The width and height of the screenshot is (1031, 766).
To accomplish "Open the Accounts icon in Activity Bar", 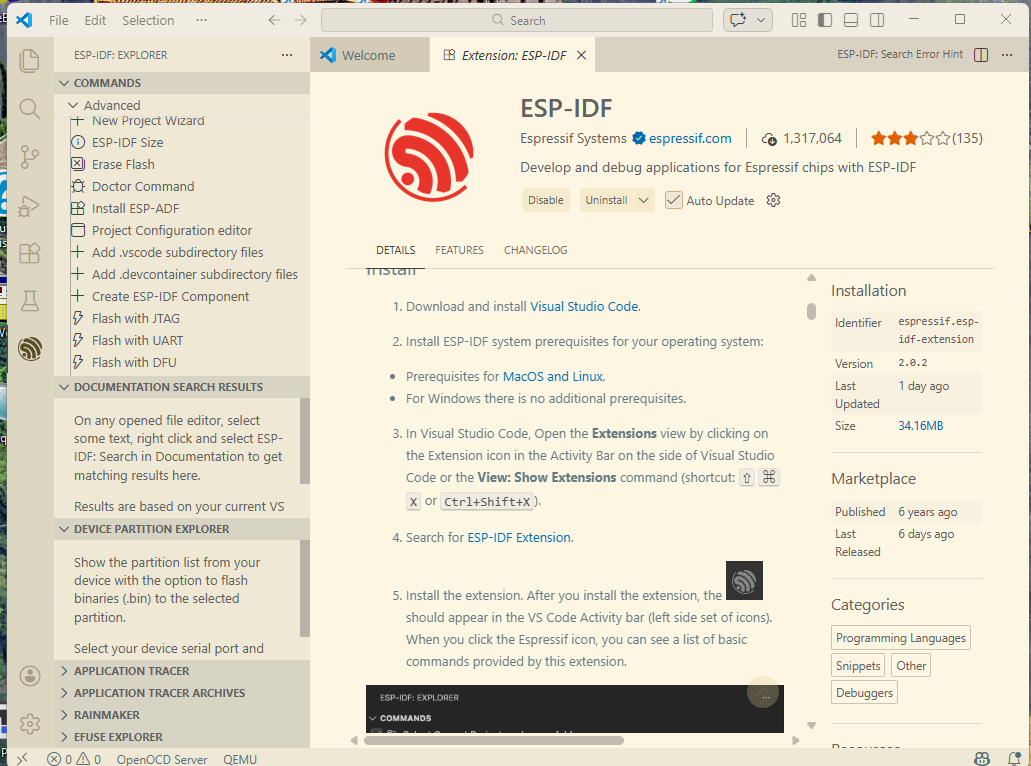I will (x=30, y=676).
